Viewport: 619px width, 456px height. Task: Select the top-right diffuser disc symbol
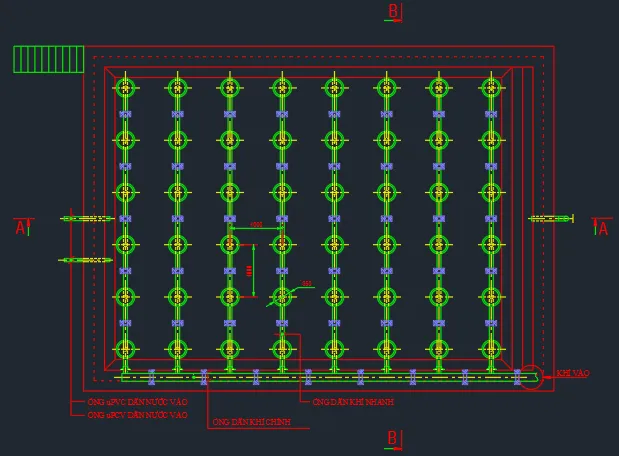click(490, 87)
